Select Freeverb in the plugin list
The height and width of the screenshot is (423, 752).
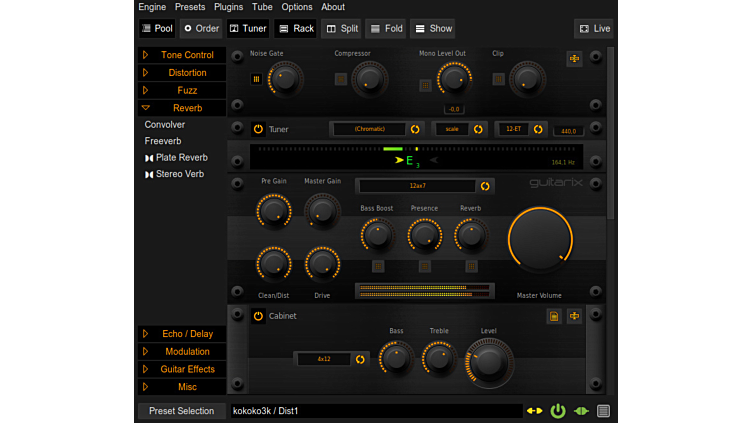click(163, 142)
